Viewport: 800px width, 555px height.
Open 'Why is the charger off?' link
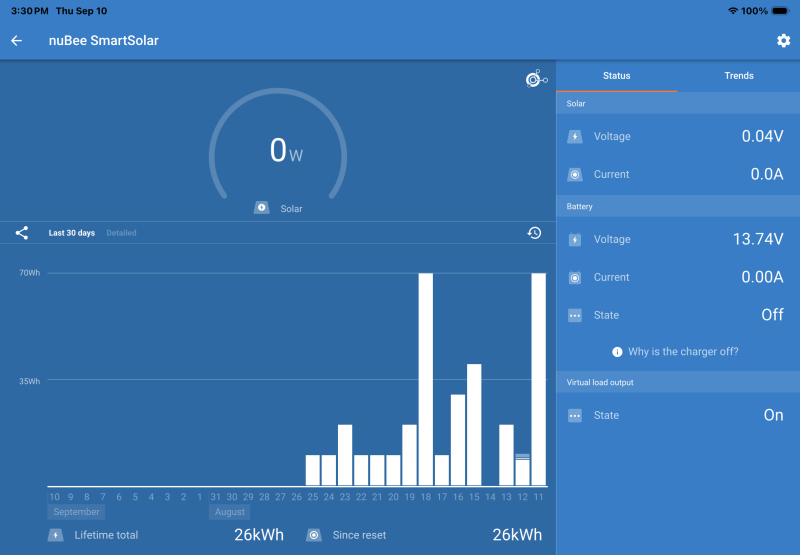(x=683, y=352)
